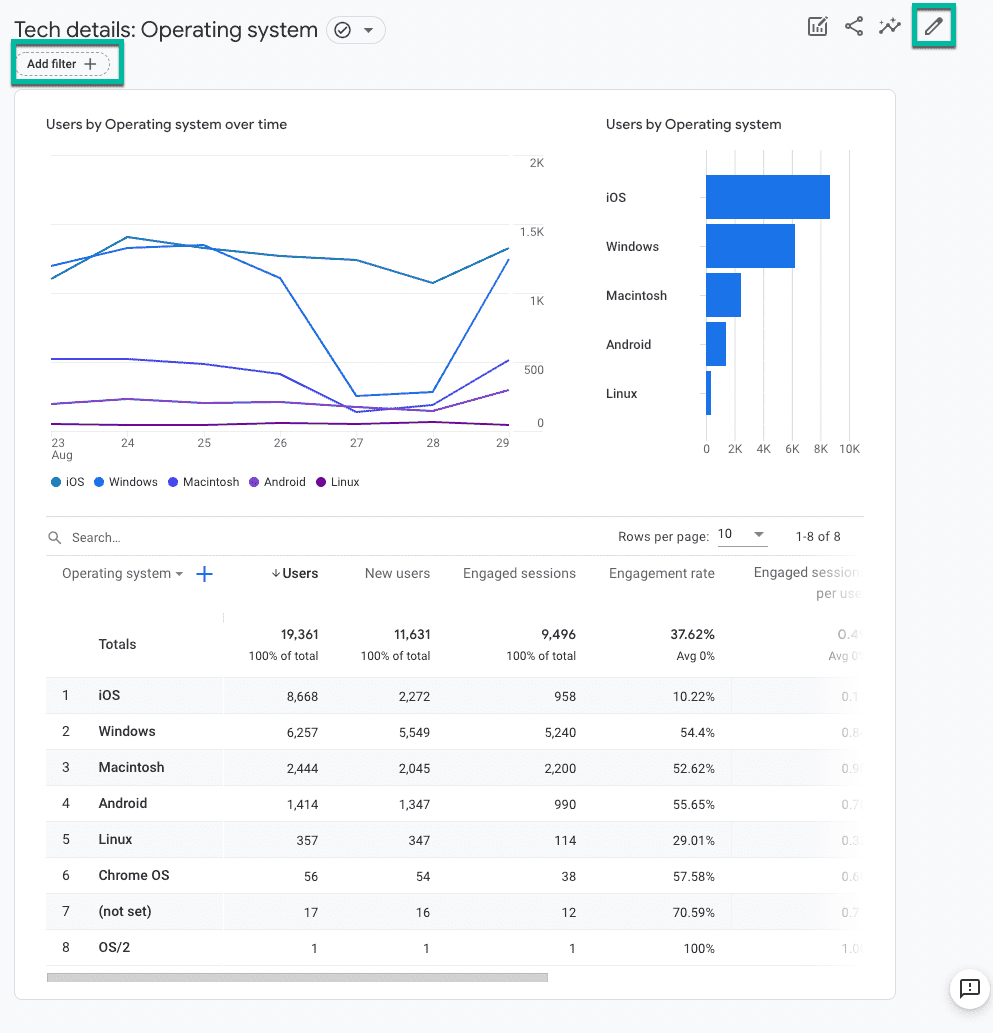Click the pencil customize report icon

[934, 27]
